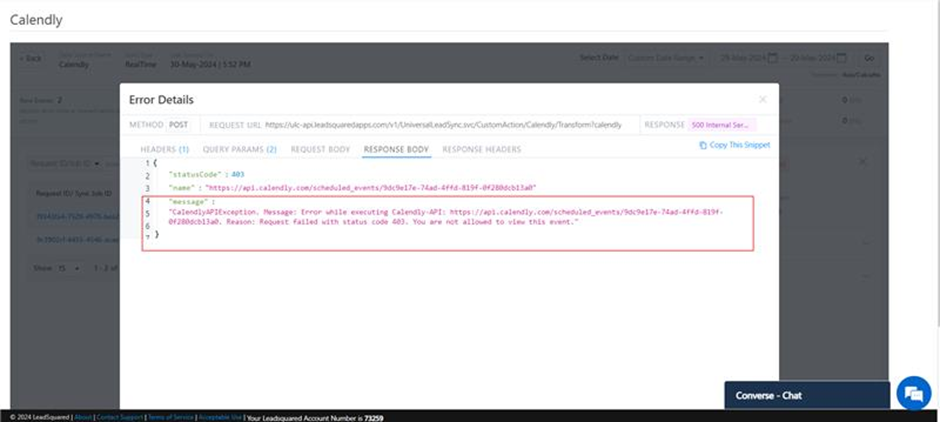Click Copy This Snippet link
Viewport: 940px width, 422px height.
coord(740,145)
